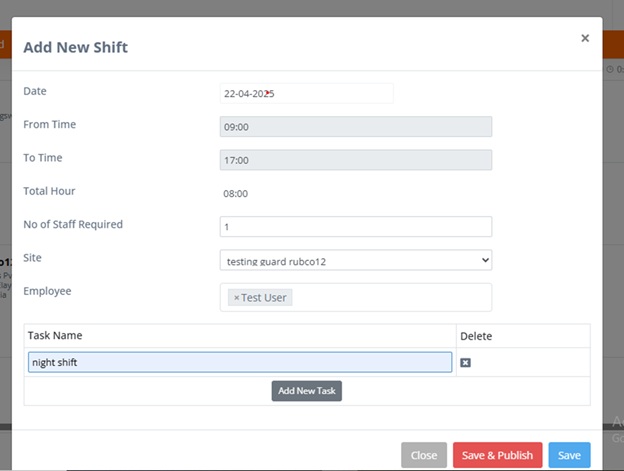Screen dimensions: 624x471
Task: Open the Site dropdown testing guard rubco12
Action: [x=356, y=260]
